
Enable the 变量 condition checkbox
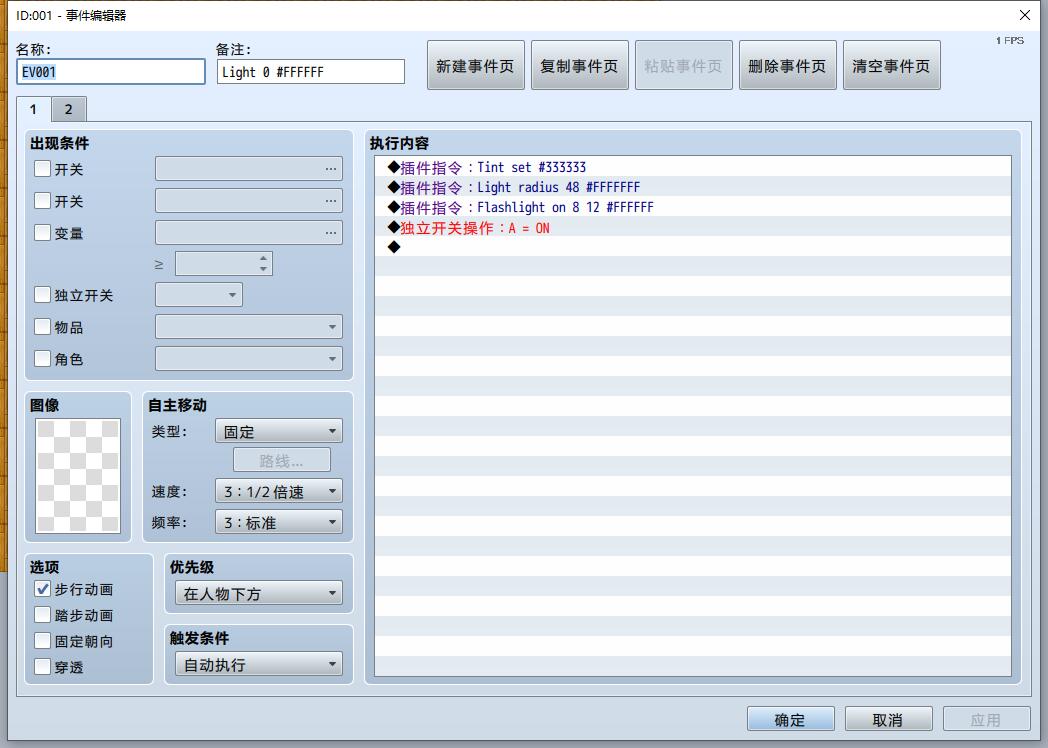tap(42, 233)
